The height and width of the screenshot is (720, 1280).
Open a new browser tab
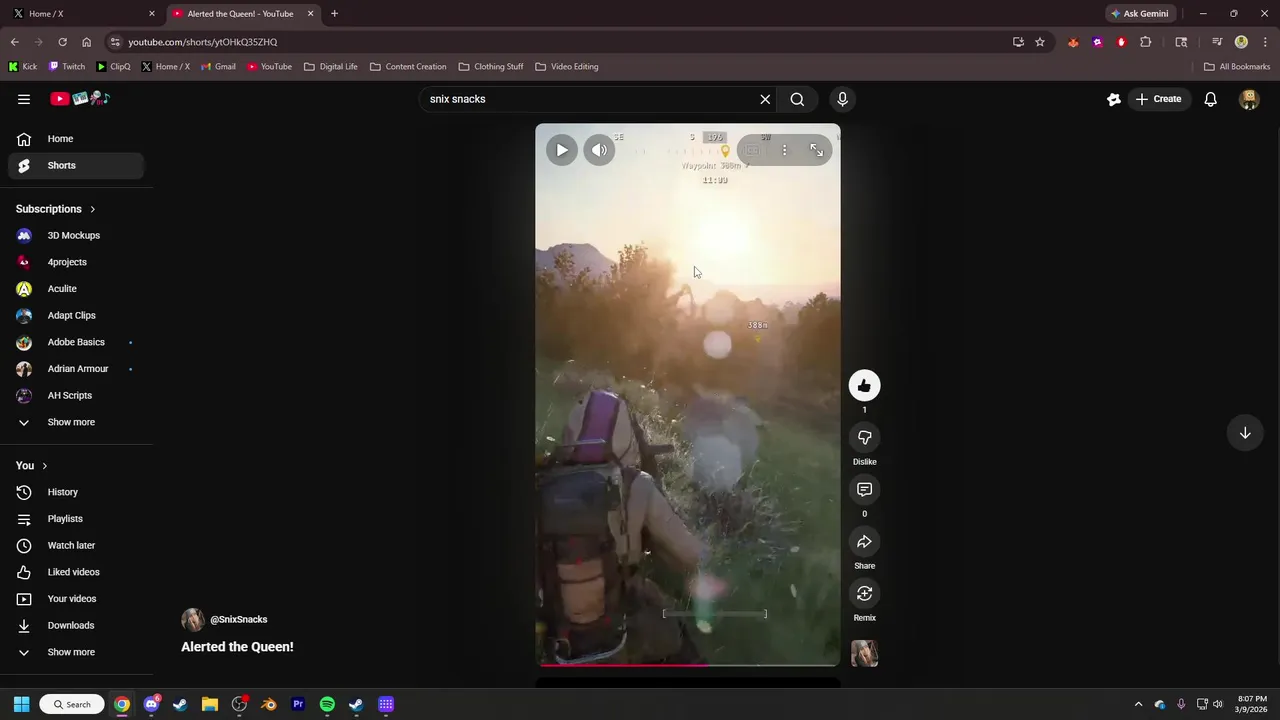click(x=334, y=14)
